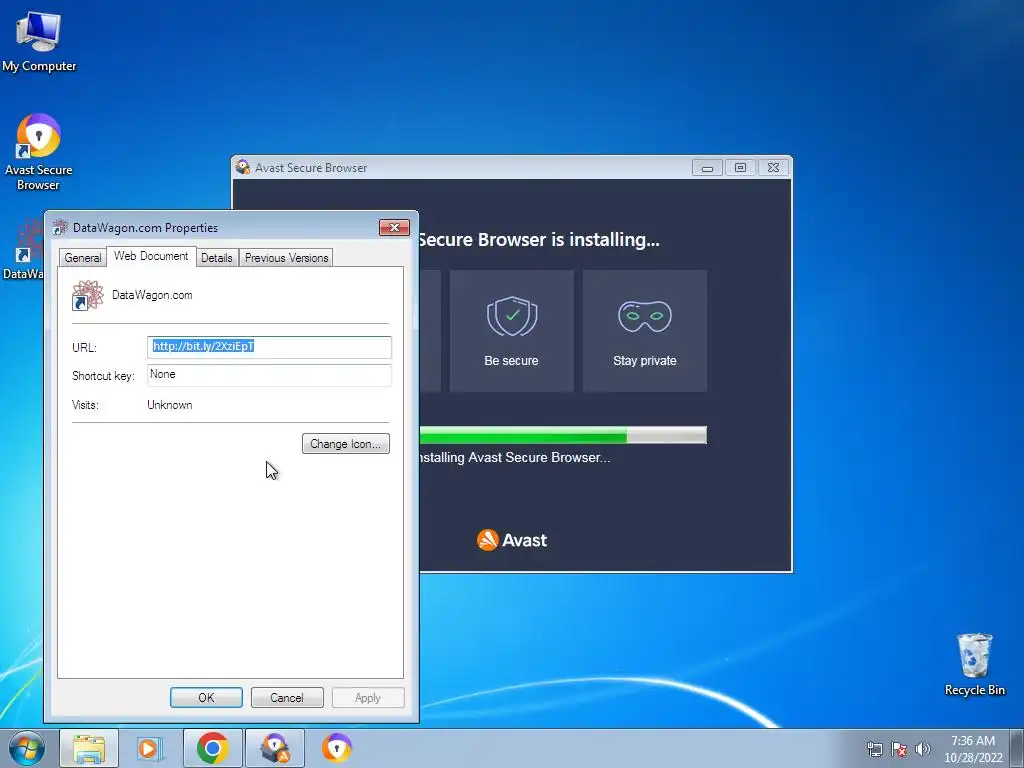
Task: Open the Windows Start menu orb
Action: click(27, 748)
